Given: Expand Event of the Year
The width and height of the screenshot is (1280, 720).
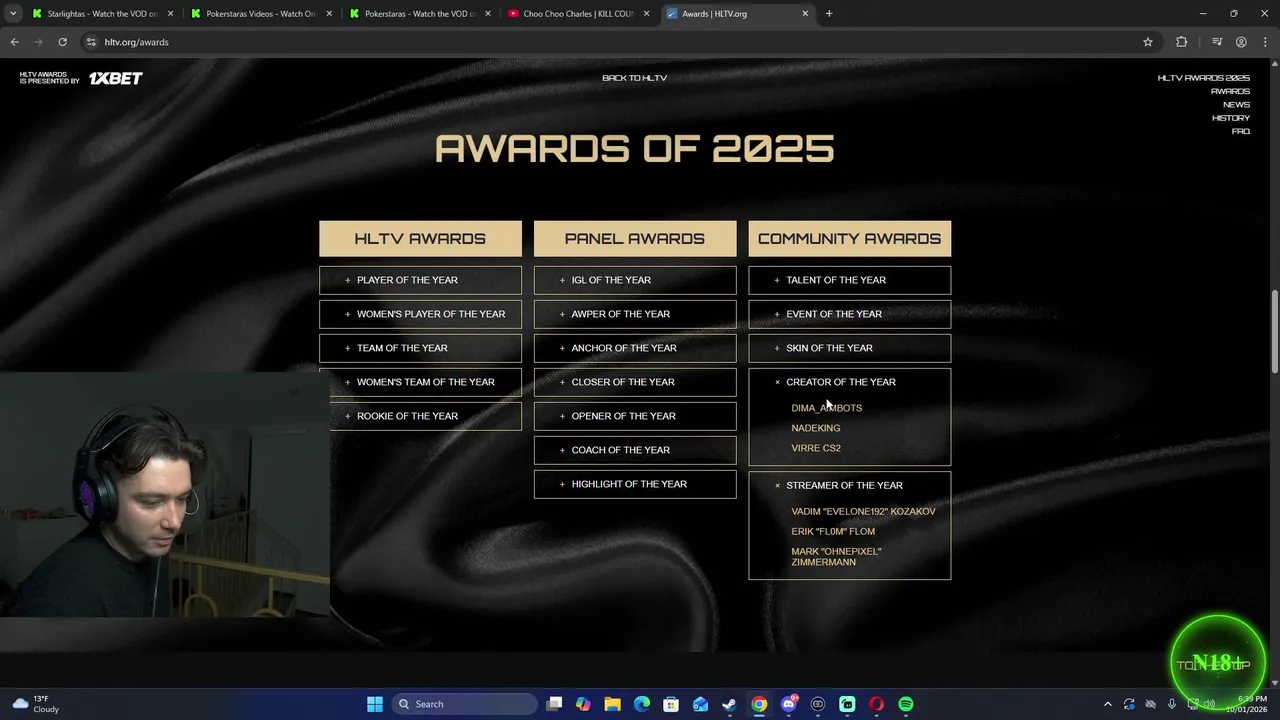Looking at the screenshot, I should (850, 314).
